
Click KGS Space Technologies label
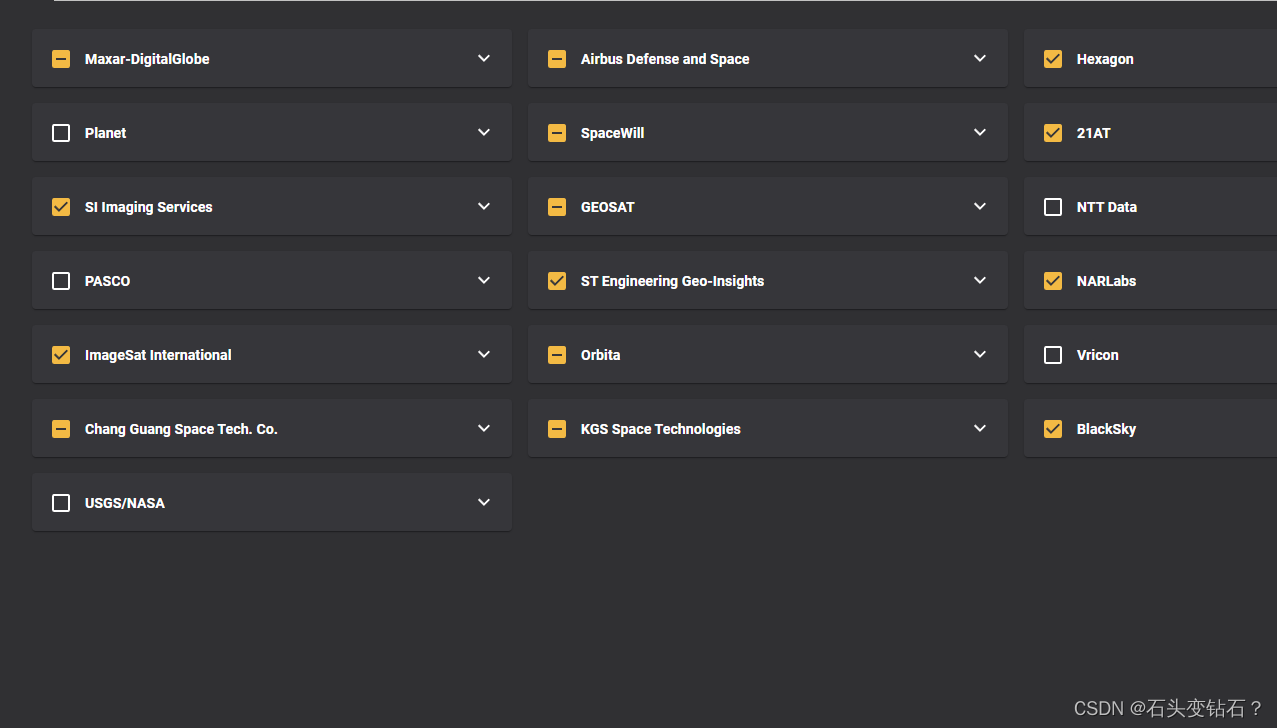click(661, 429)
